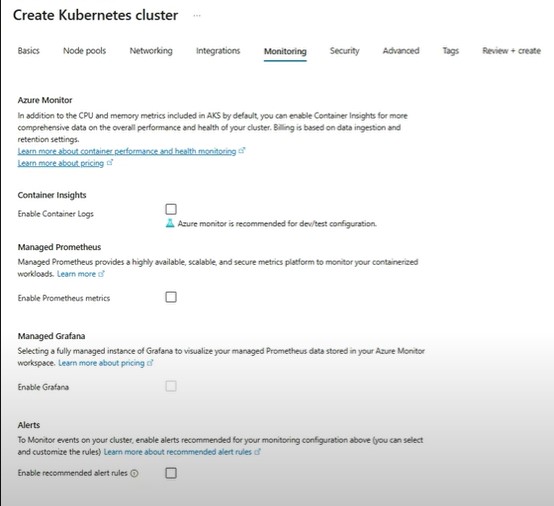Select the Security tab
The image size is (554, 506).
tap(344, 51)
